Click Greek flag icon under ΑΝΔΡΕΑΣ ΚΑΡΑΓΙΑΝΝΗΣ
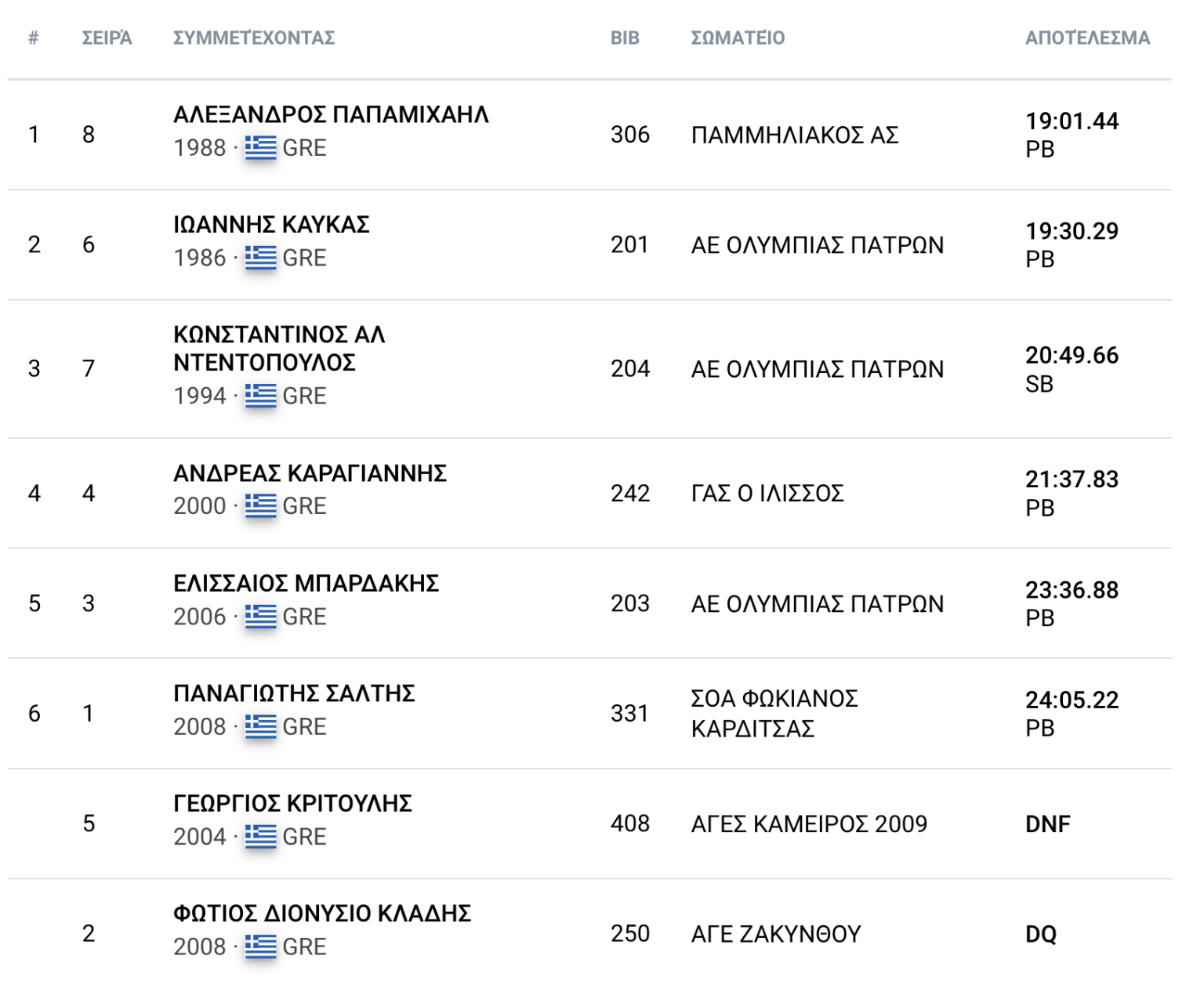Viewport: 1204px width, 988px height. tap(260, 505)
